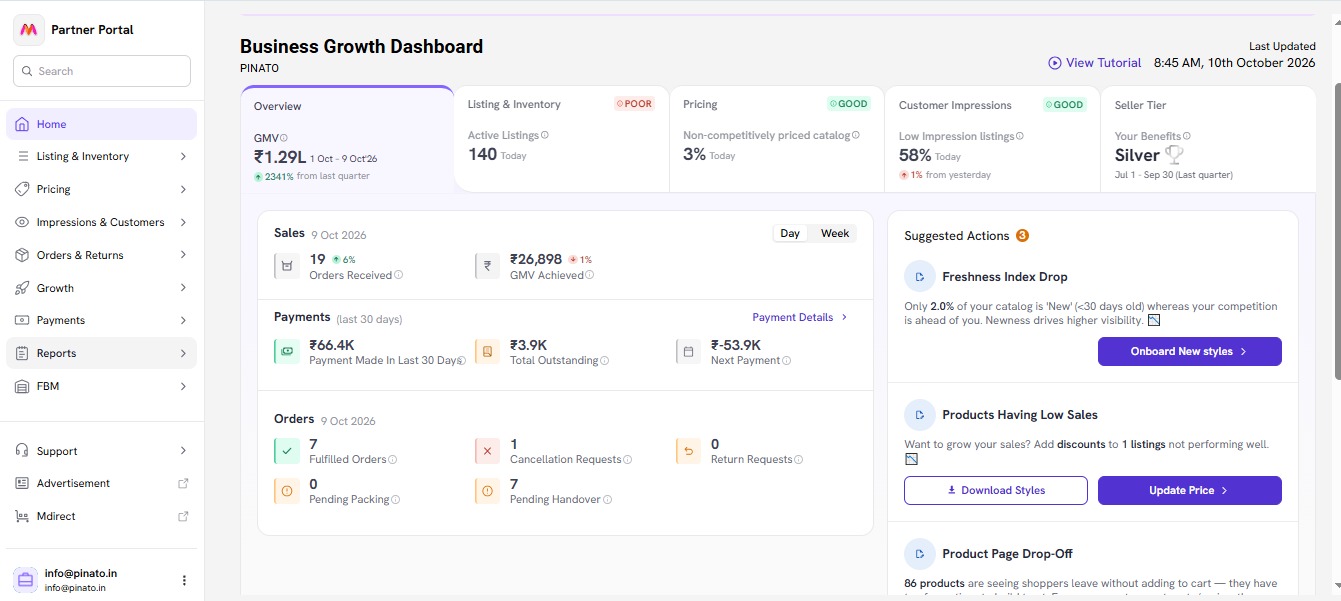Expand Impressions & Customers chevron
Viewport: 1341px width, 601px height.
click(183, 222)
